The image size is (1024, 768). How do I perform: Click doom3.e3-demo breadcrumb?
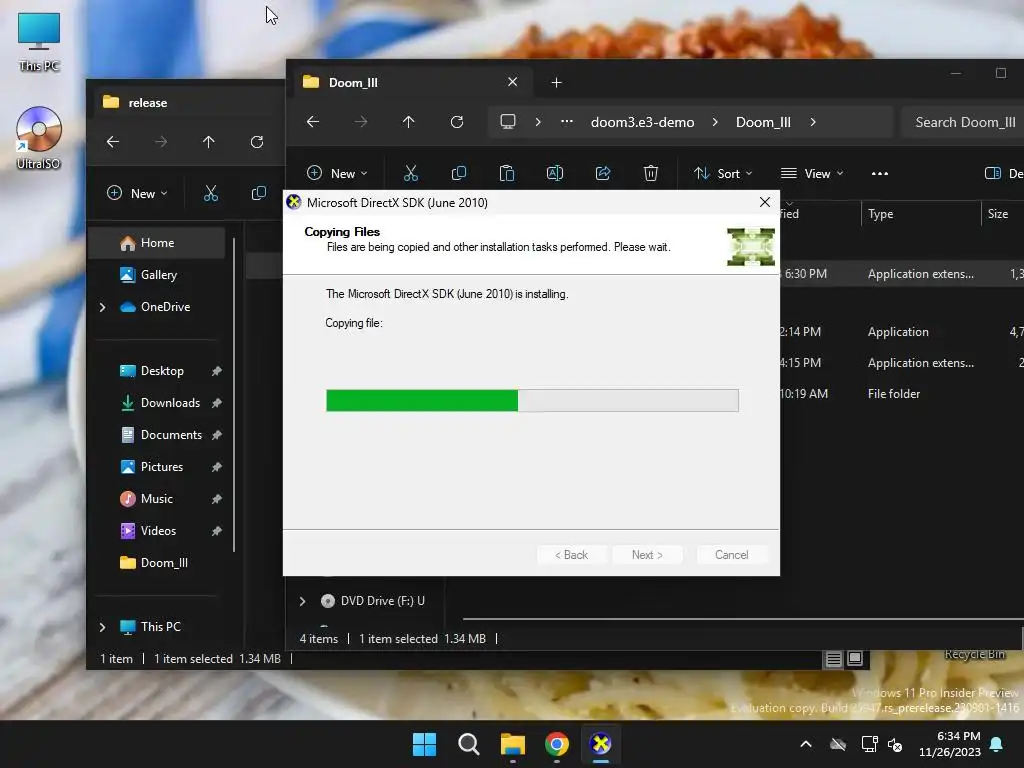coord(643,122)
